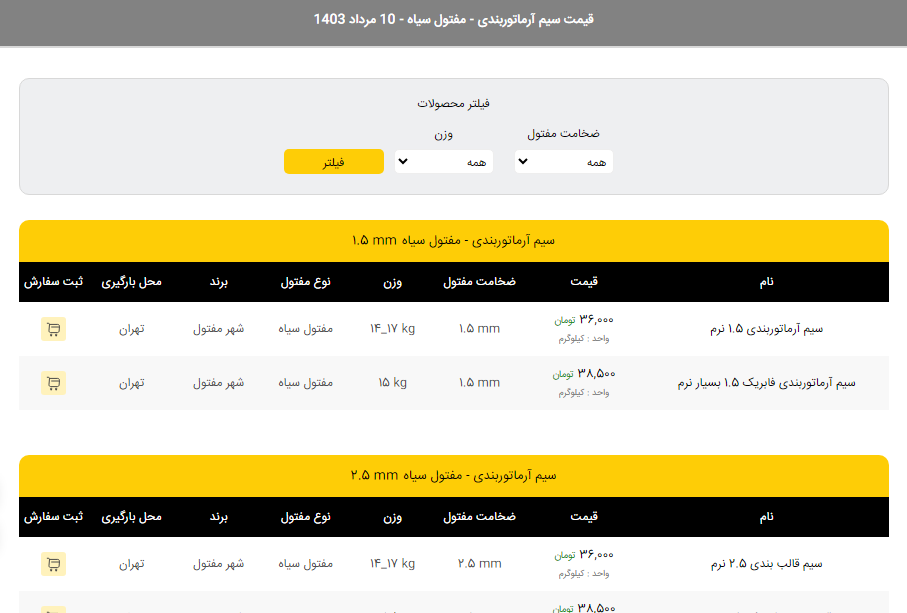
Task: Click قیمت column header in 1.5 mm table
Action: [x=584, y=282]
